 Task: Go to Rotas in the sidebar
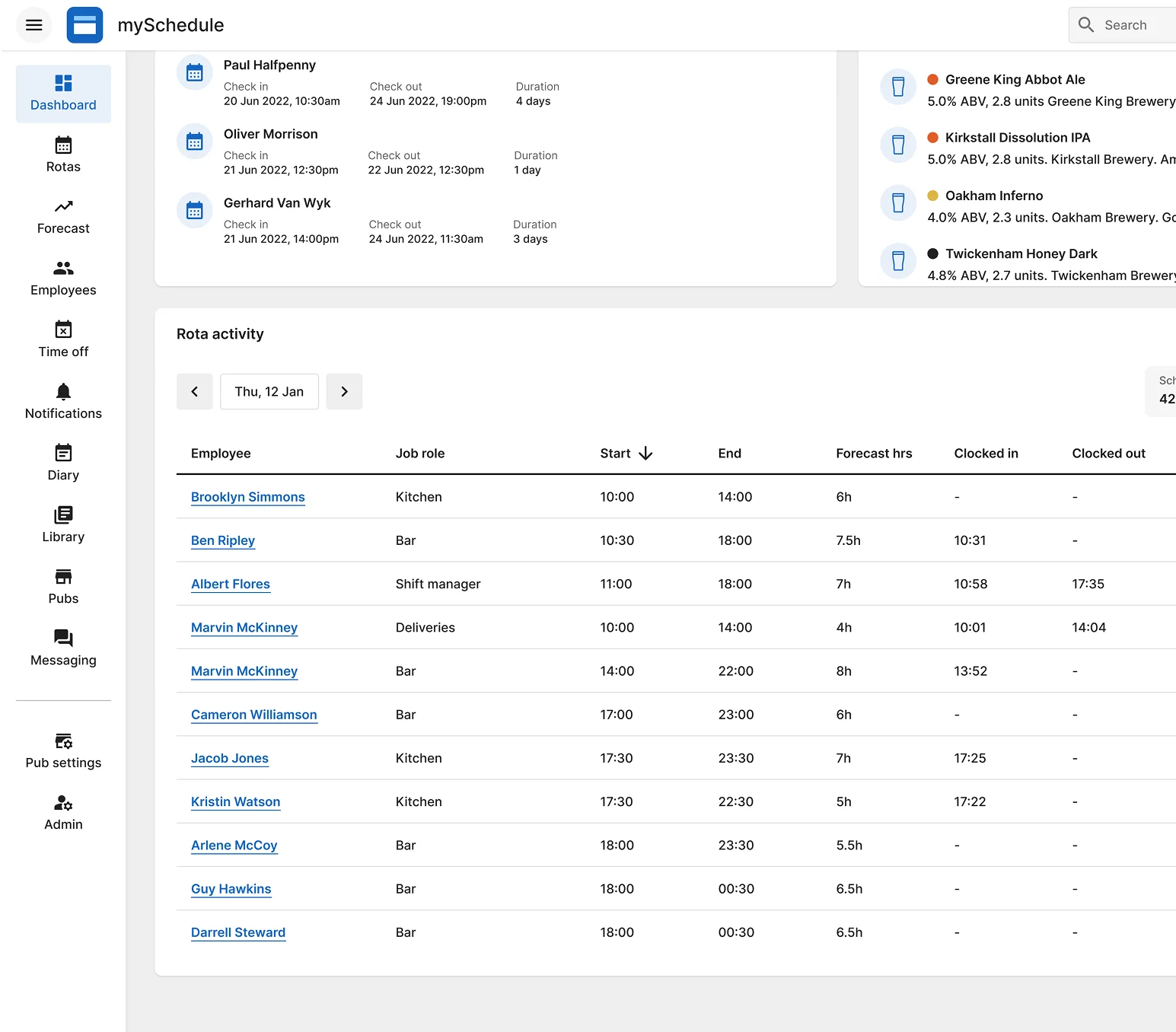coord(63,155)
